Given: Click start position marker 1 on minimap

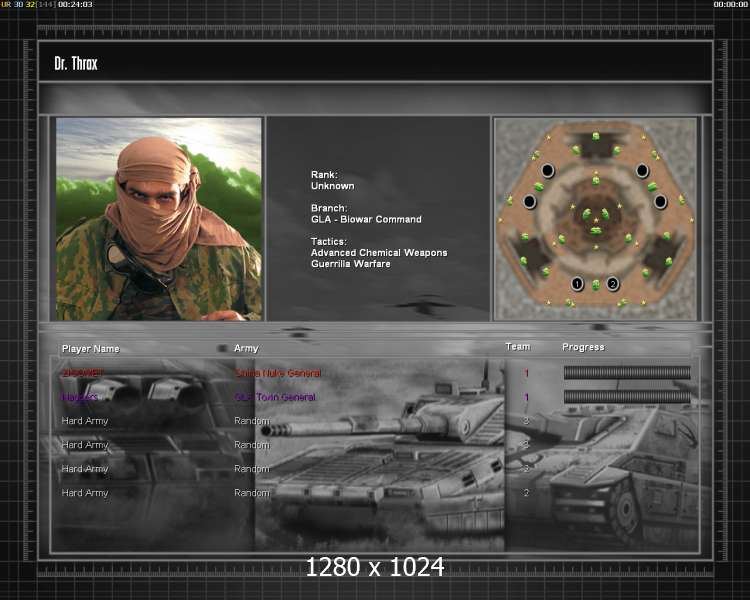Looking at the screenshot, I should [x=577, y=284].
